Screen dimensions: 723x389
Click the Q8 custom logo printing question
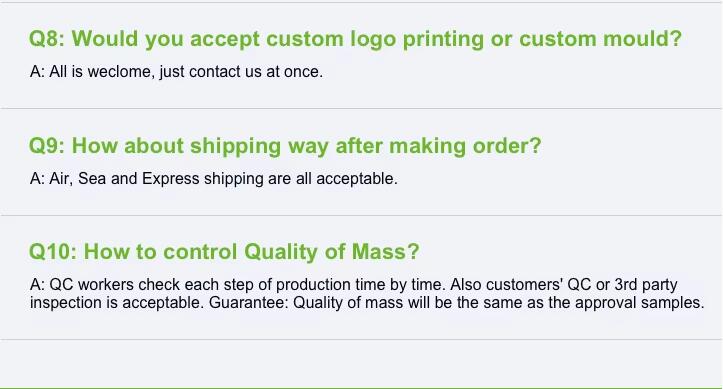355,39
